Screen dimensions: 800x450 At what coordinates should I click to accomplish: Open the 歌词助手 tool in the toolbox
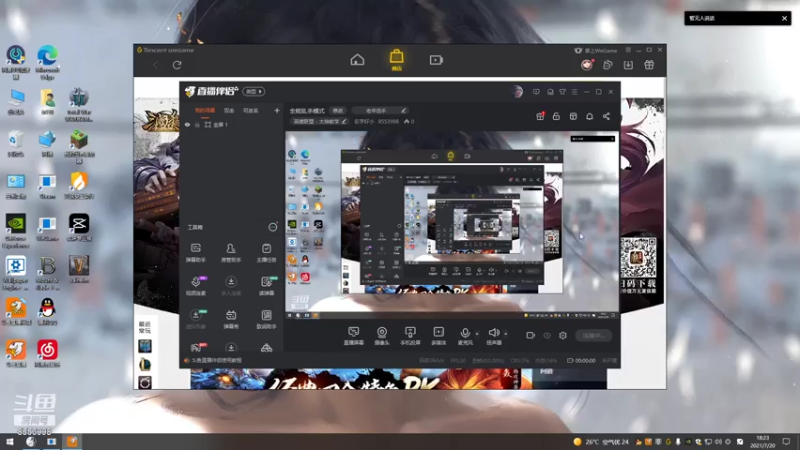pyautogui.click(x=266, y=319)
